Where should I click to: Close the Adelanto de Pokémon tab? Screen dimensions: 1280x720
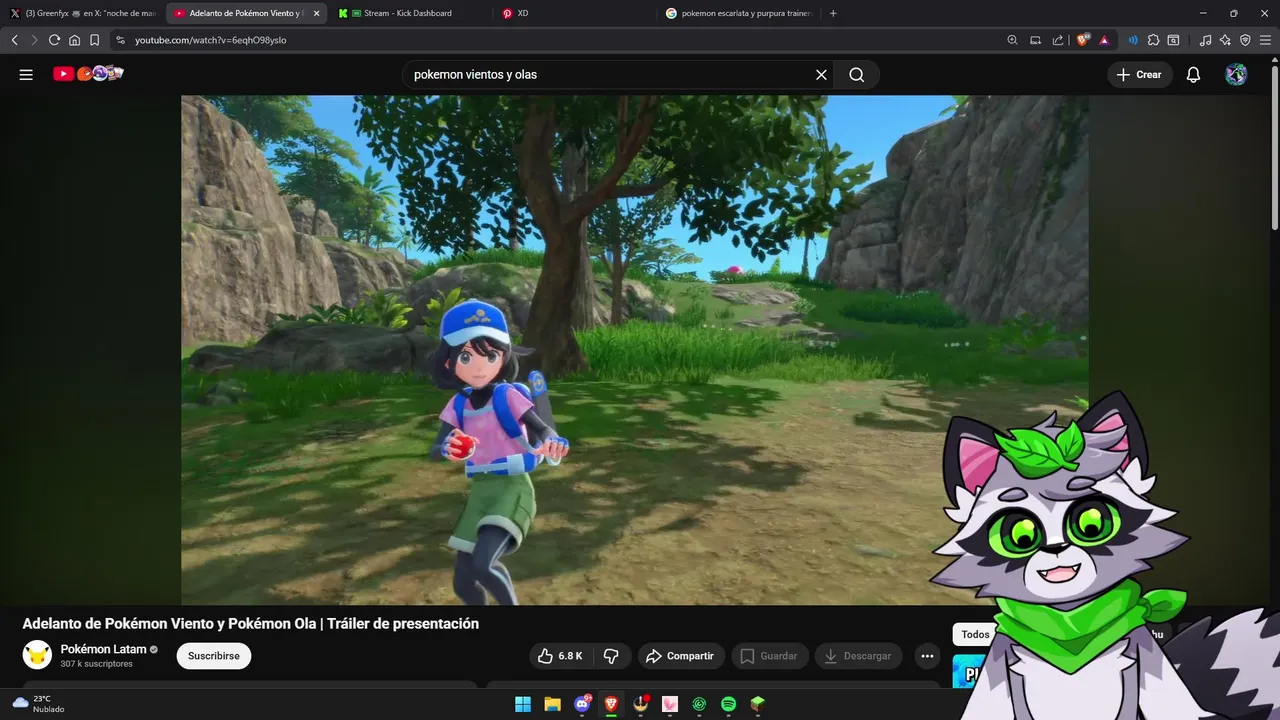(x=317, y=13)
